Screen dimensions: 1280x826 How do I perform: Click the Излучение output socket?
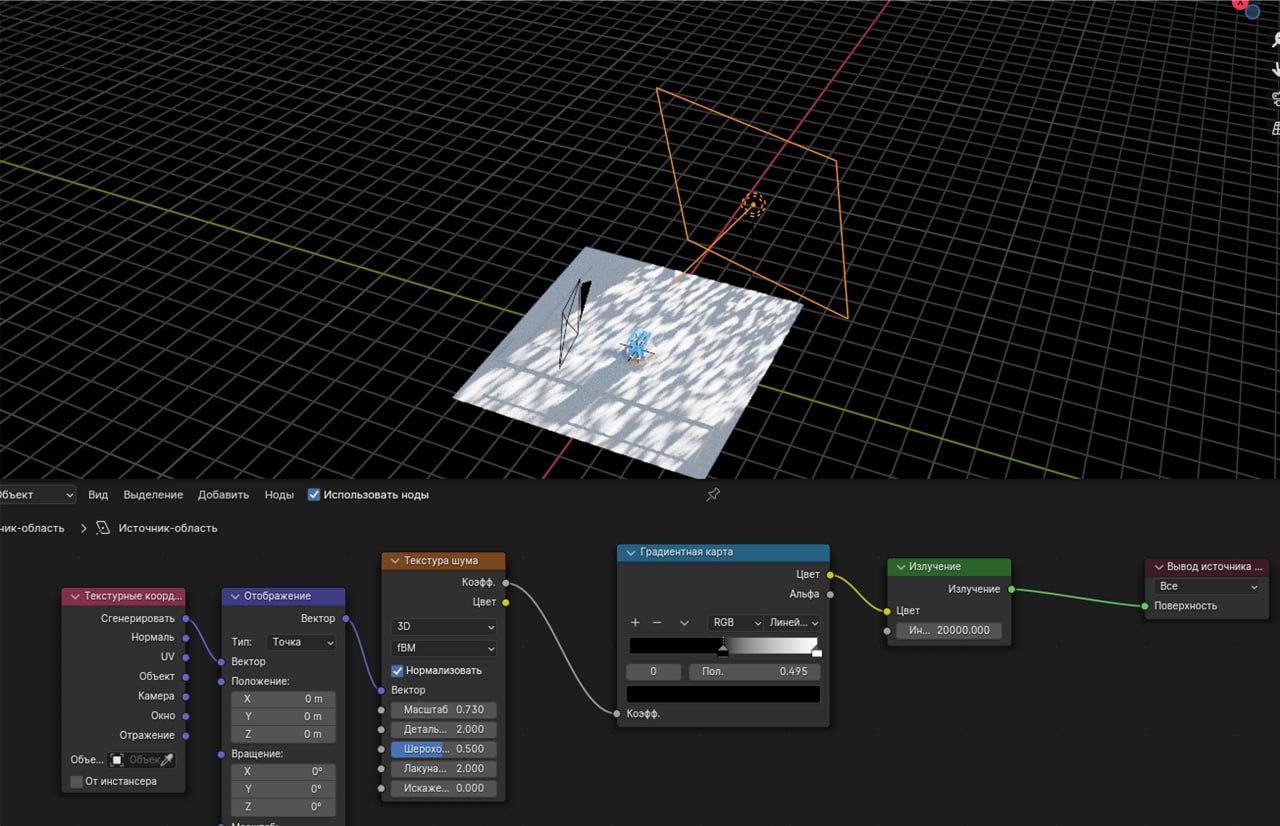click(1011, 589)
